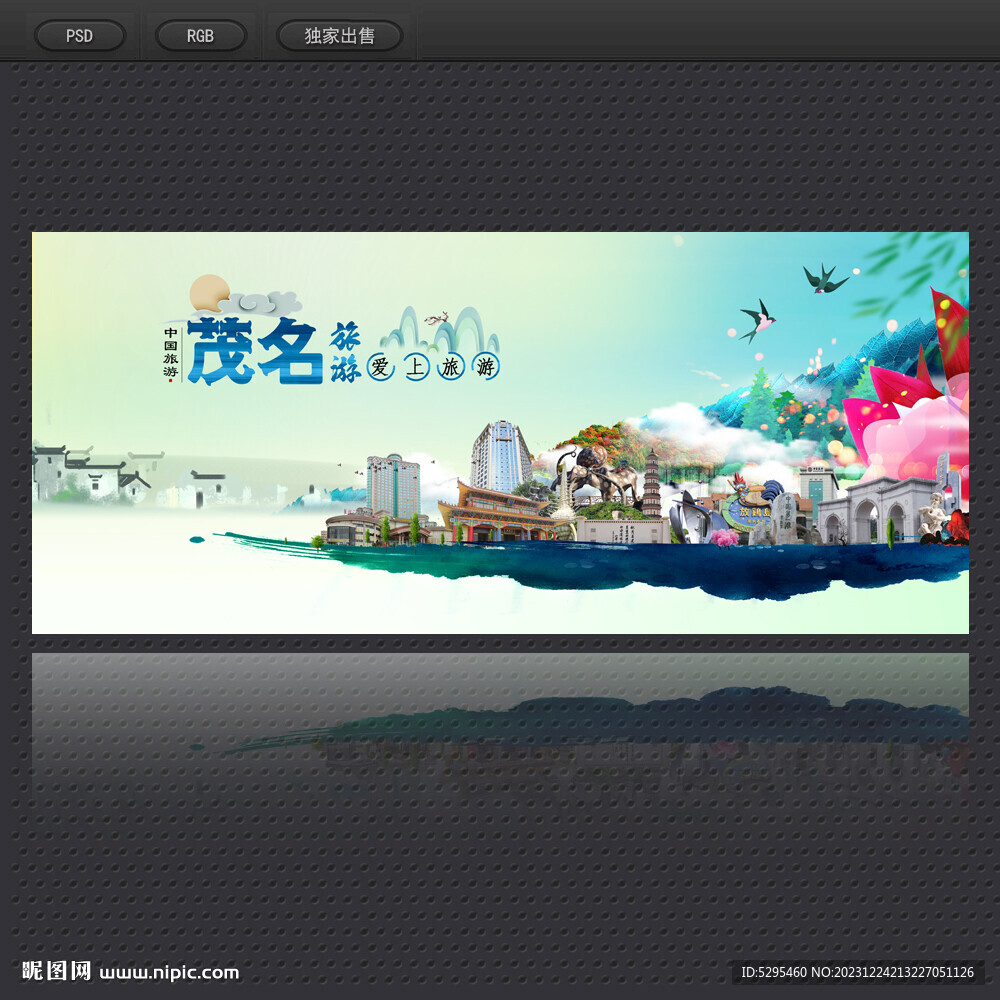Click the PSD pill button
1000x1000 pixels.
(80, 36)
